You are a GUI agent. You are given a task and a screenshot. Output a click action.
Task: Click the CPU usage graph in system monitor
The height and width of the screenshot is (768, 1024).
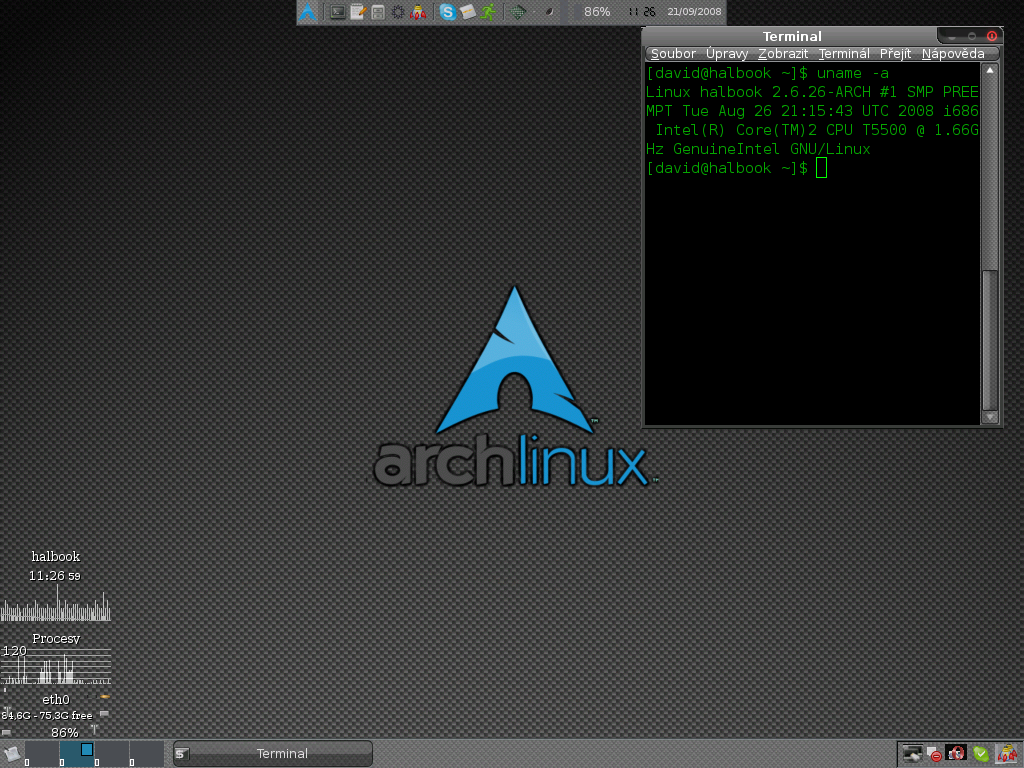click(56, 603)
